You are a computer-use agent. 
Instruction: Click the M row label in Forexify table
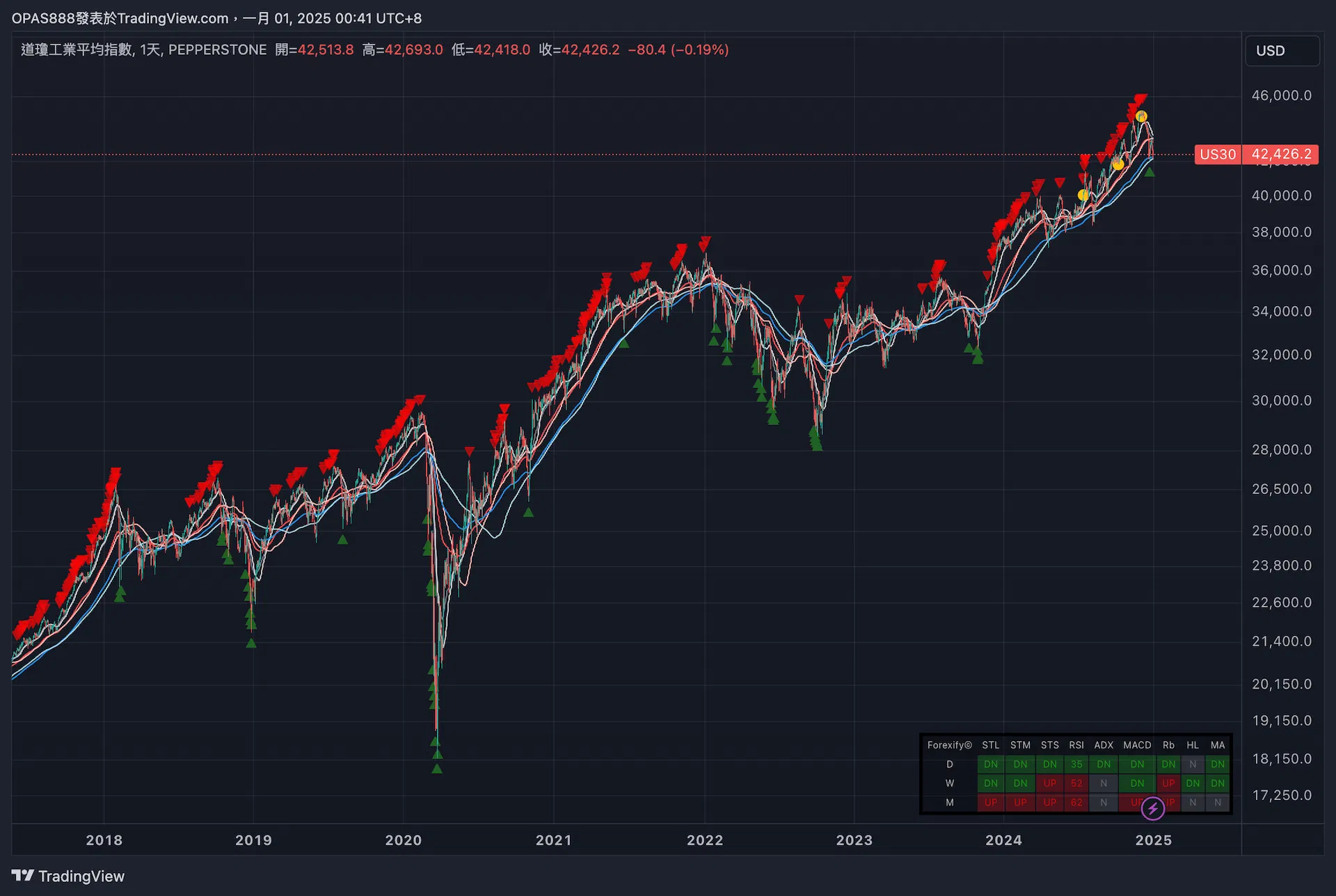click(x=949, y=803)
